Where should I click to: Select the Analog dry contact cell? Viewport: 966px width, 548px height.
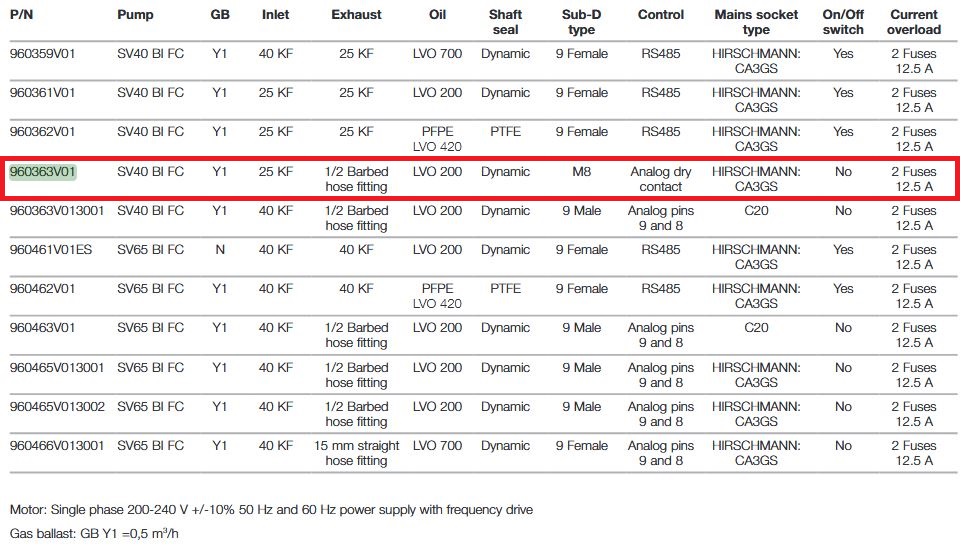tap(661, 179)
